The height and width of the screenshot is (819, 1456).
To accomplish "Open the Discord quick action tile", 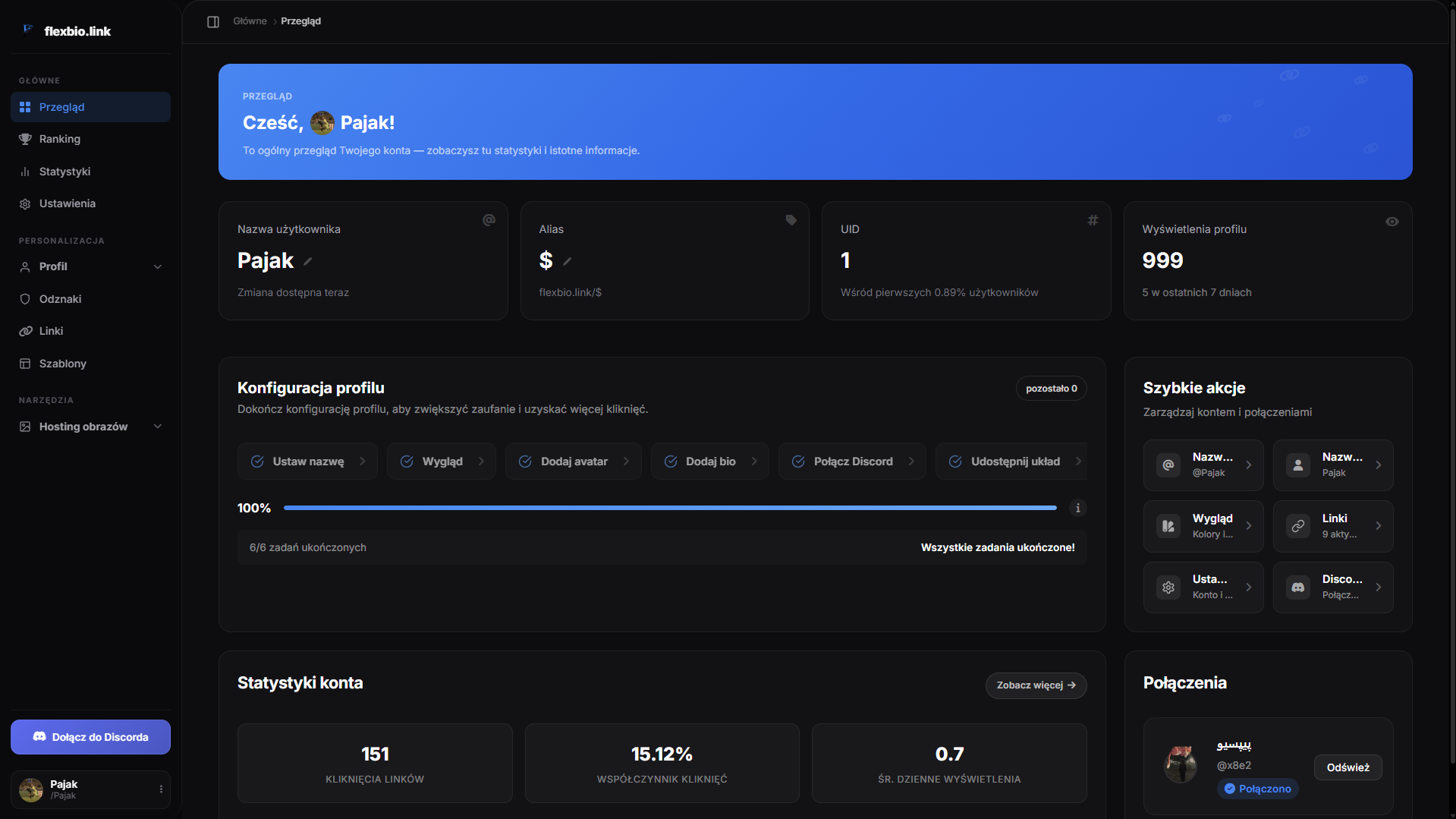I will coord(1333,587).
